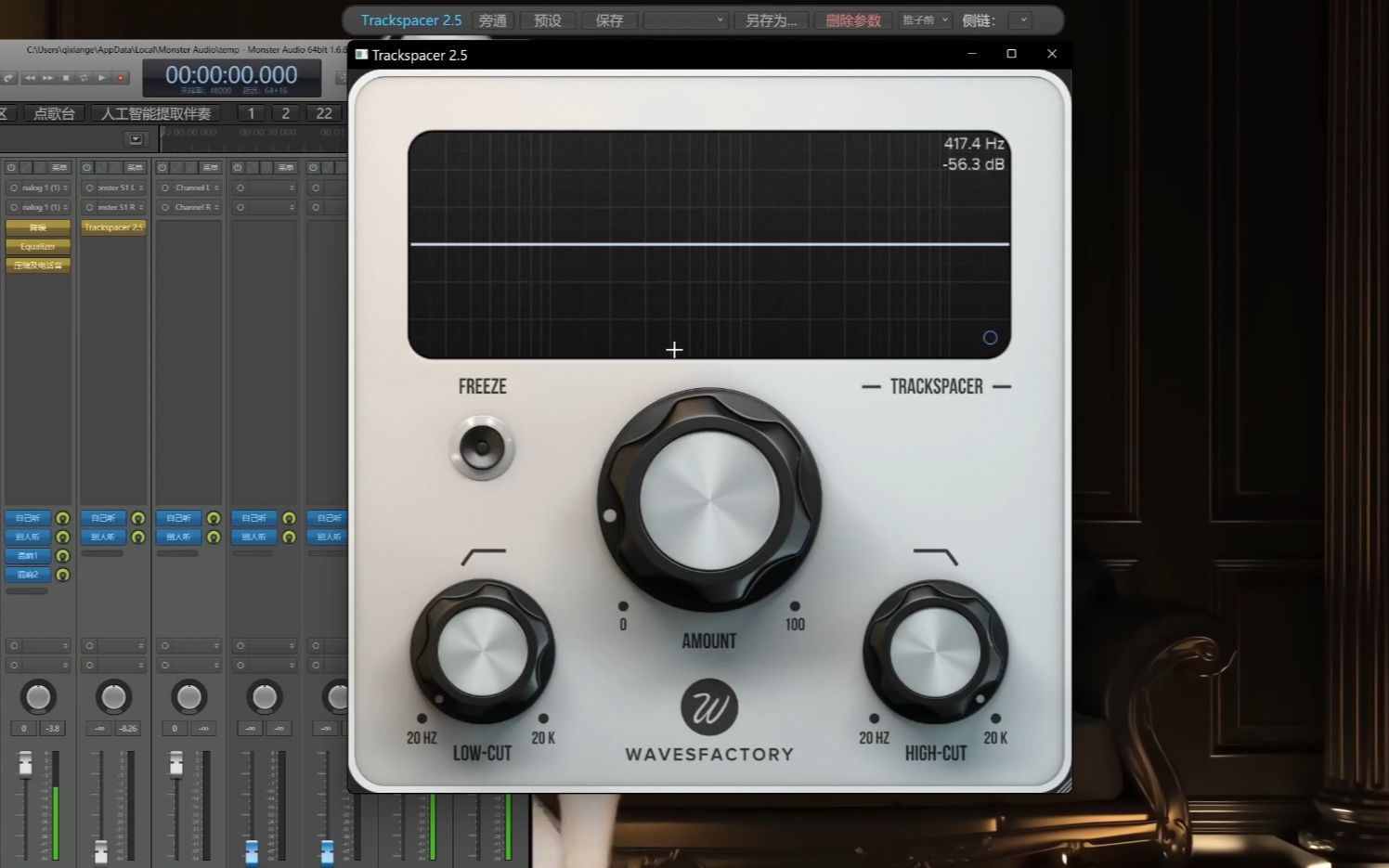Image resolution: width=1389 pixels, height=868 pixels.
Task: Click Trackspacer 2.5 slot in second channel
Action: [x=113, y=227]
